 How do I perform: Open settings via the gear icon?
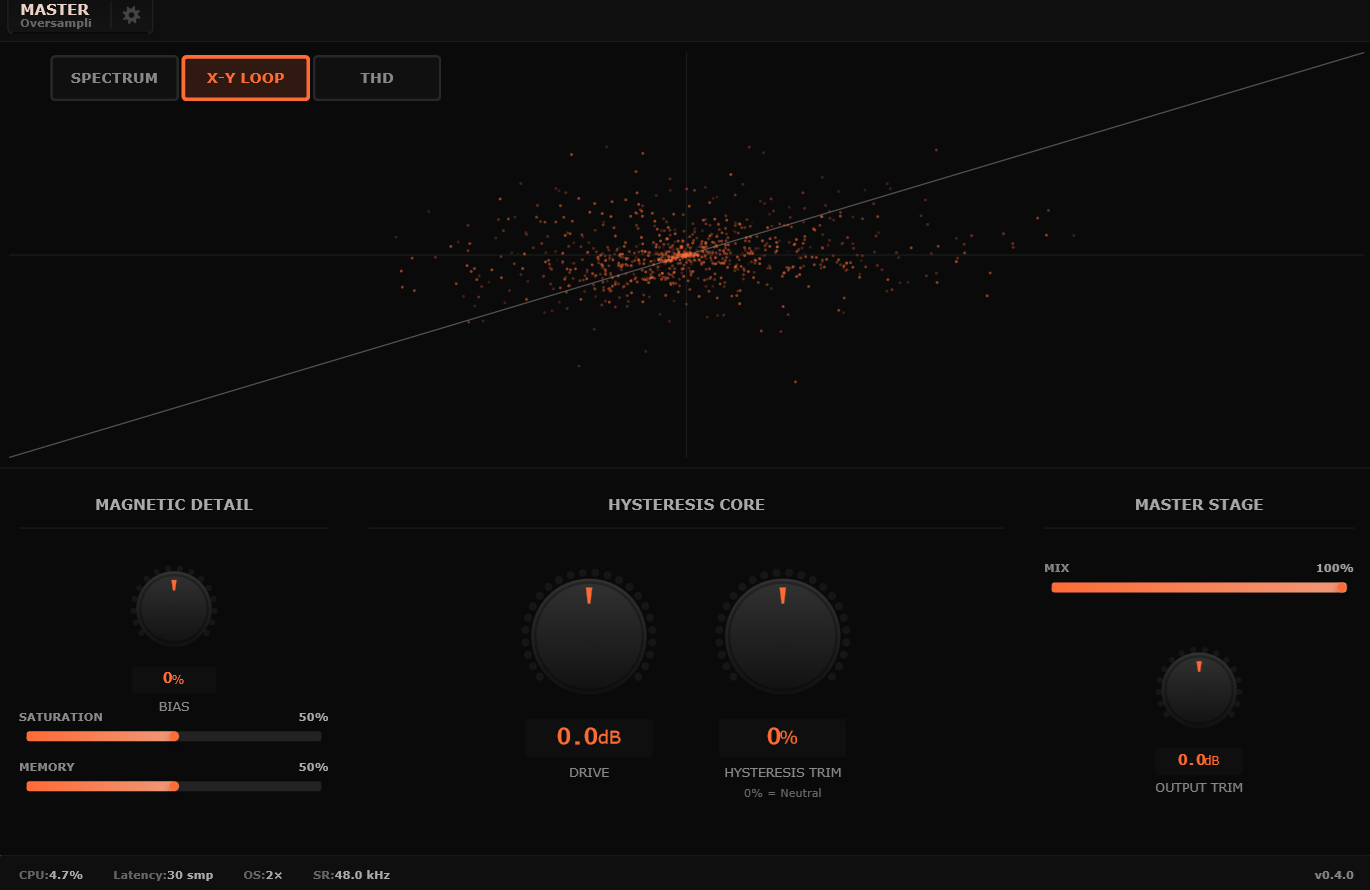point(131,15)
